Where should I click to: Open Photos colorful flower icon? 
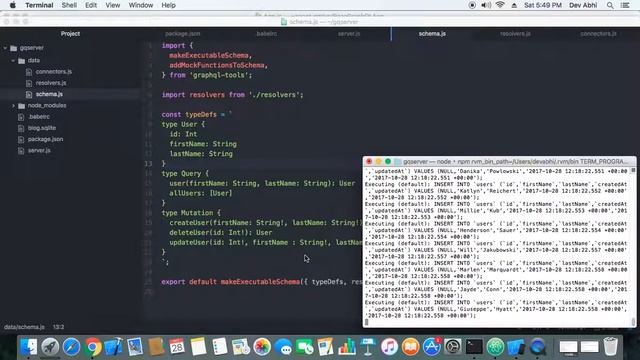point(262,347)
